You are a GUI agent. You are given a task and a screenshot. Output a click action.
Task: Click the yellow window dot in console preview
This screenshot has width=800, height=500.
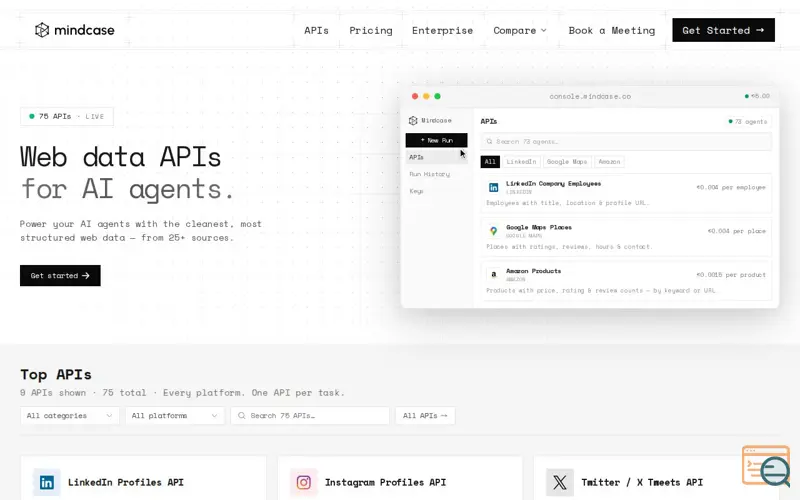(426, 96)
